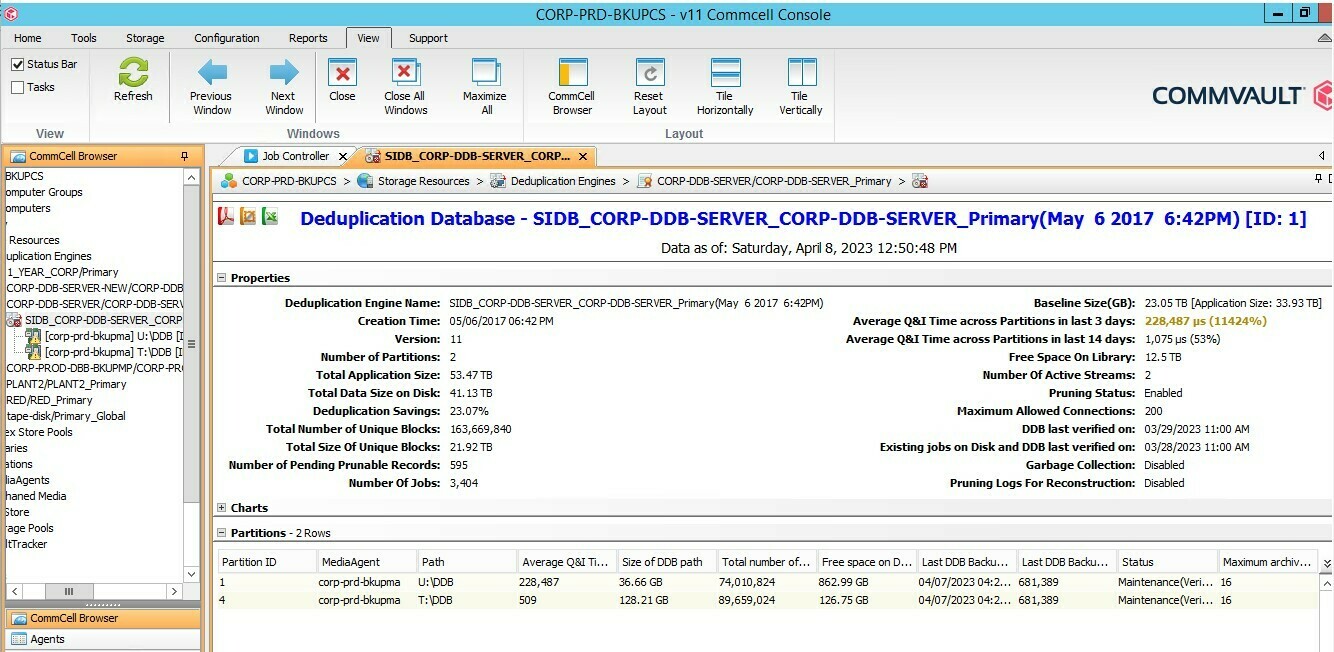The width and height of the screenshot is (1334, 652).
Task: Sort by MediaAgent column header
Action: 367,562
